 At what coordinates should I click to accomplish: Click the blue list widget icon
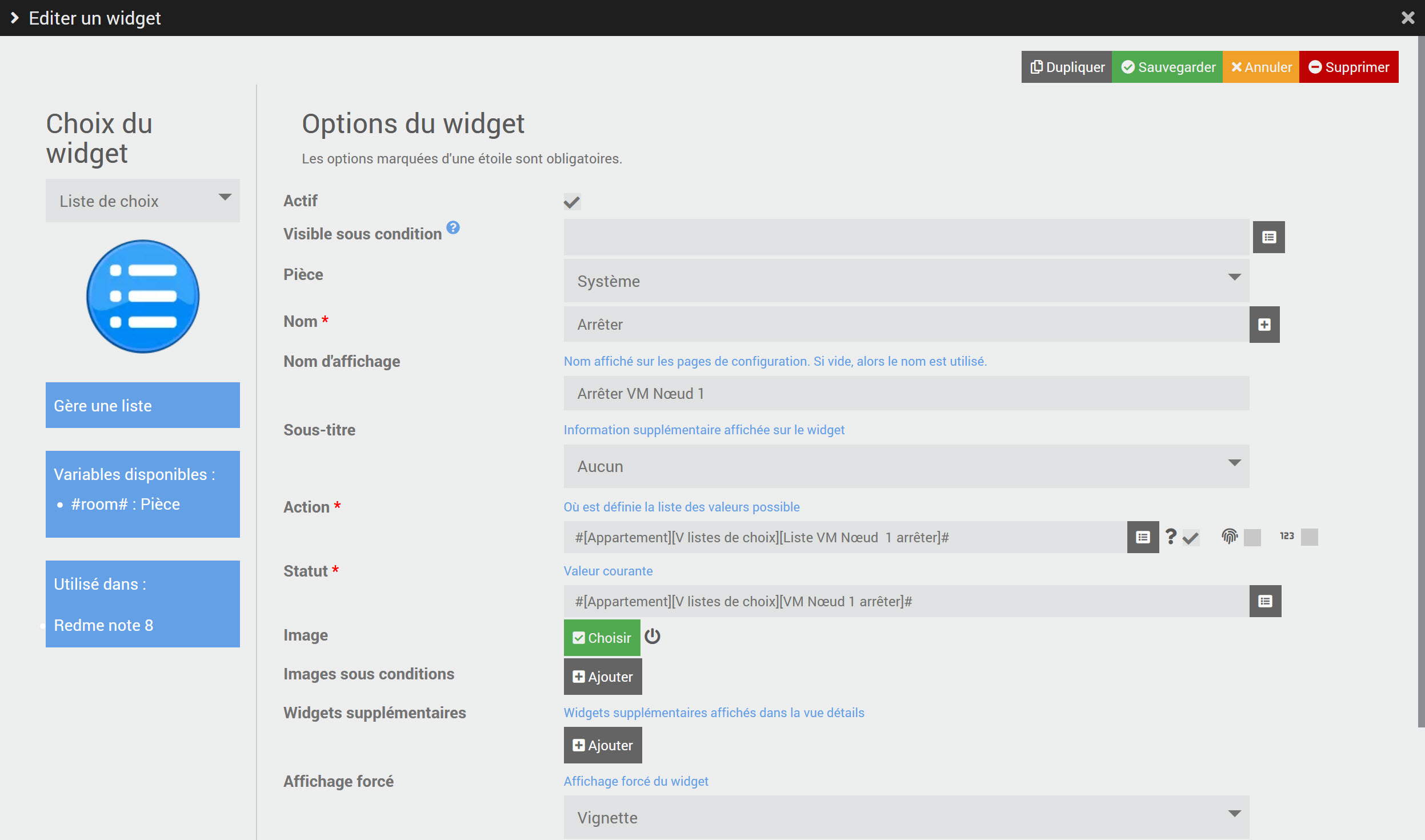(143, 296)
